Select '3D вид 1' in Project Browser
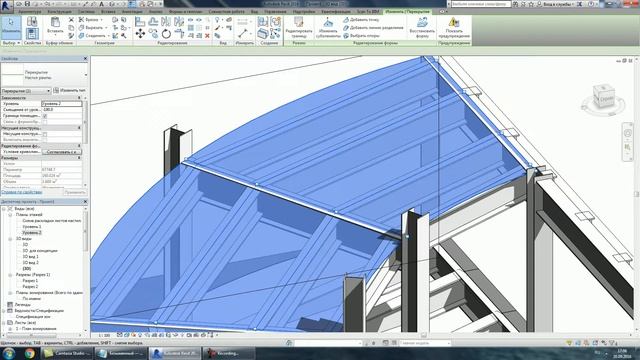Screen dimensions: 640x360 click(30, 257)
